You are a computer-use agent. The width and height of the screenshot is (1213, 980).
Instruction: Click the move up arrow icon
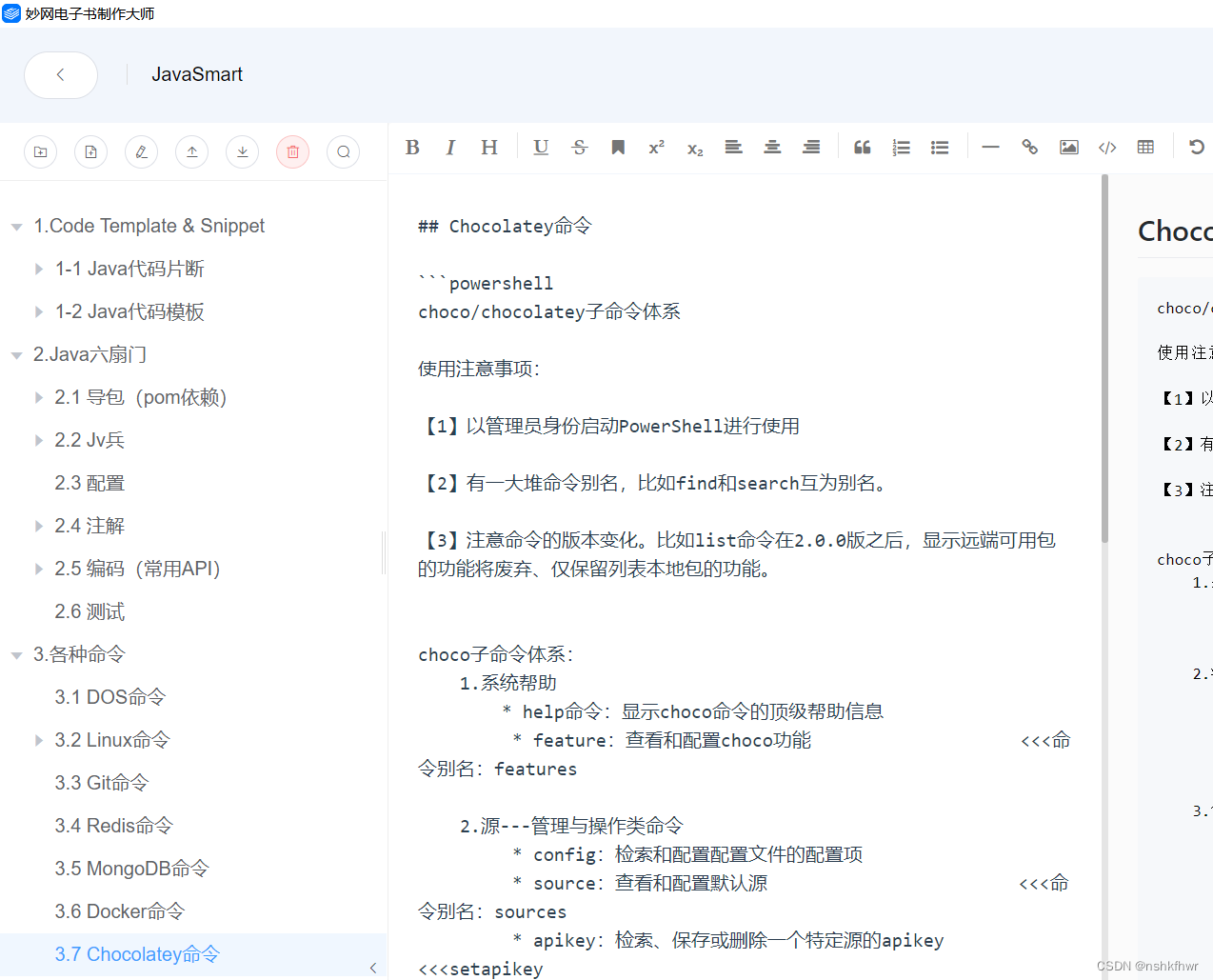[192, 151]
